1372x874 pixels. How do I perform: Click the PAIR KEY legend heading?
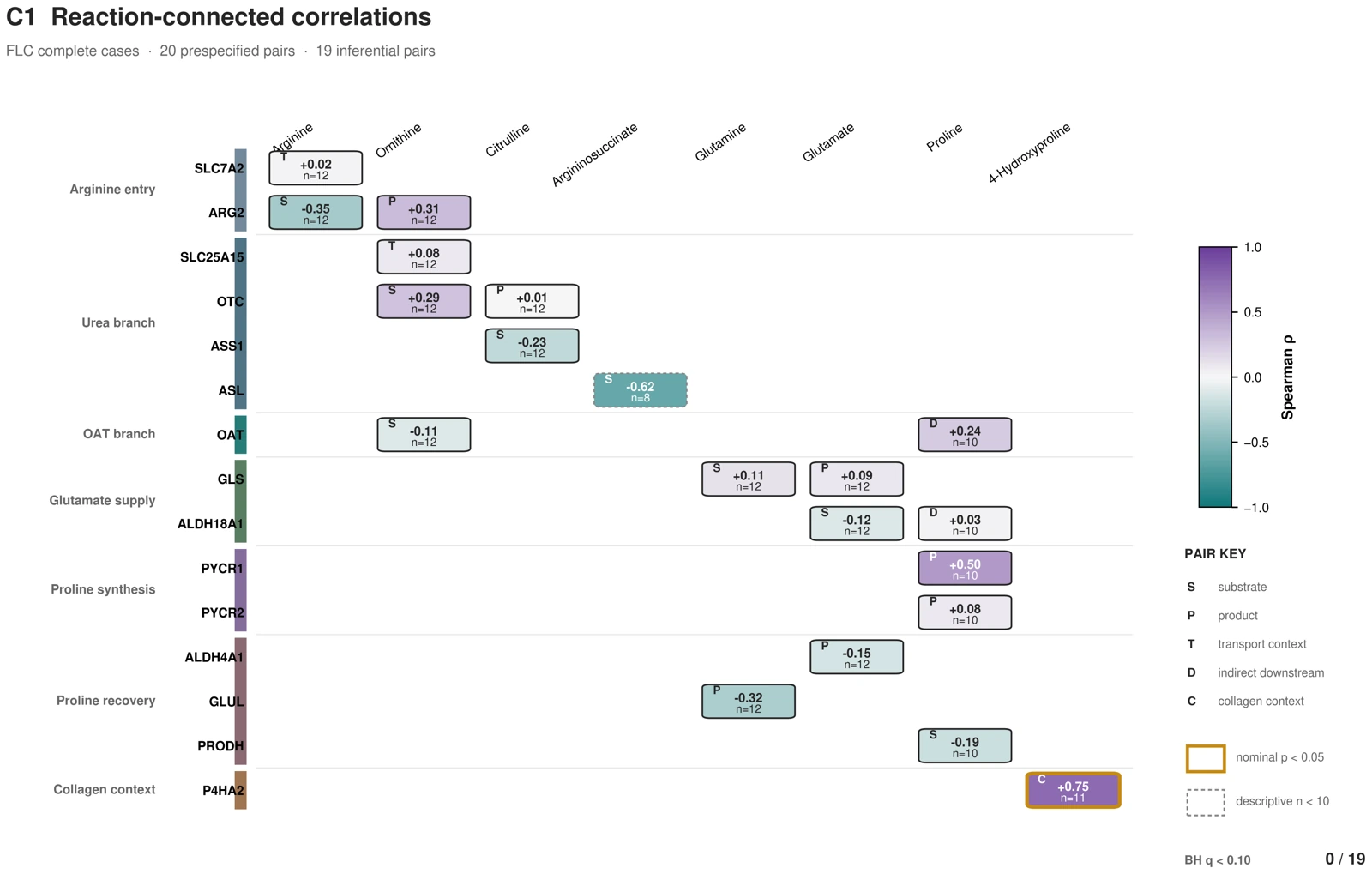1215,554
